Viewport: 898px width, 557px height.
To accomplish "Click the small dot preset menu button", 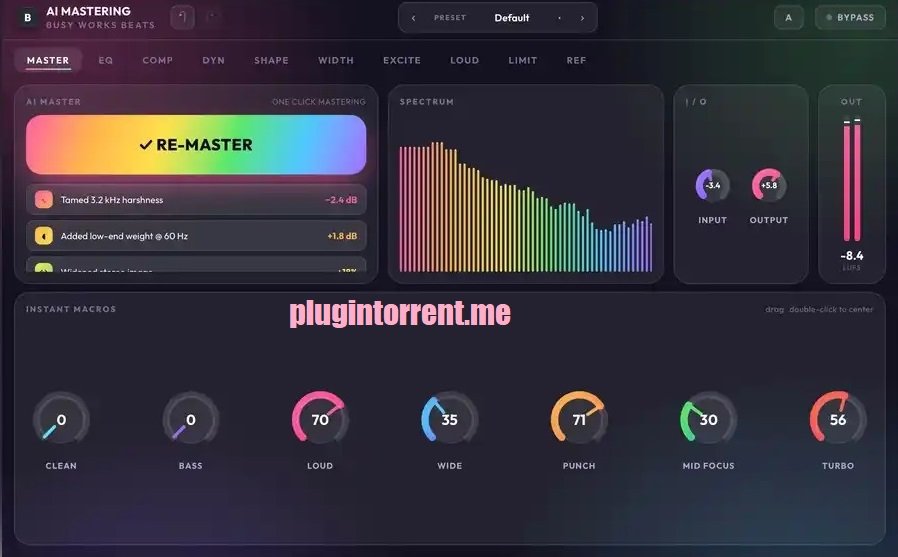I will 560,18.
